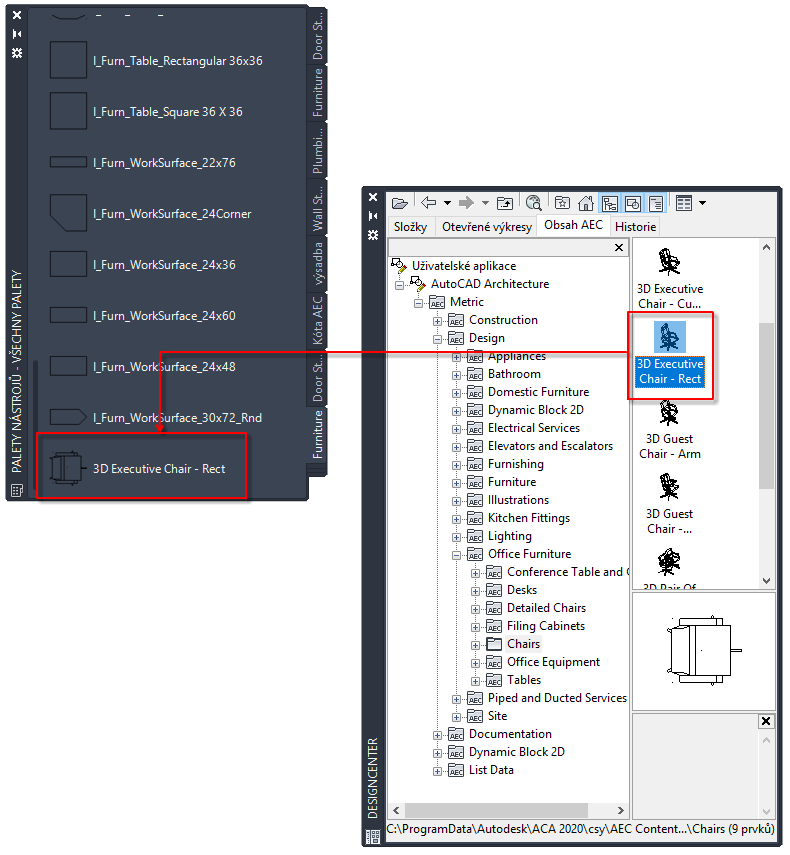Open the Kóta AEC tool palette tab
This screenshot has width=790, height=855.
point(318,321)
